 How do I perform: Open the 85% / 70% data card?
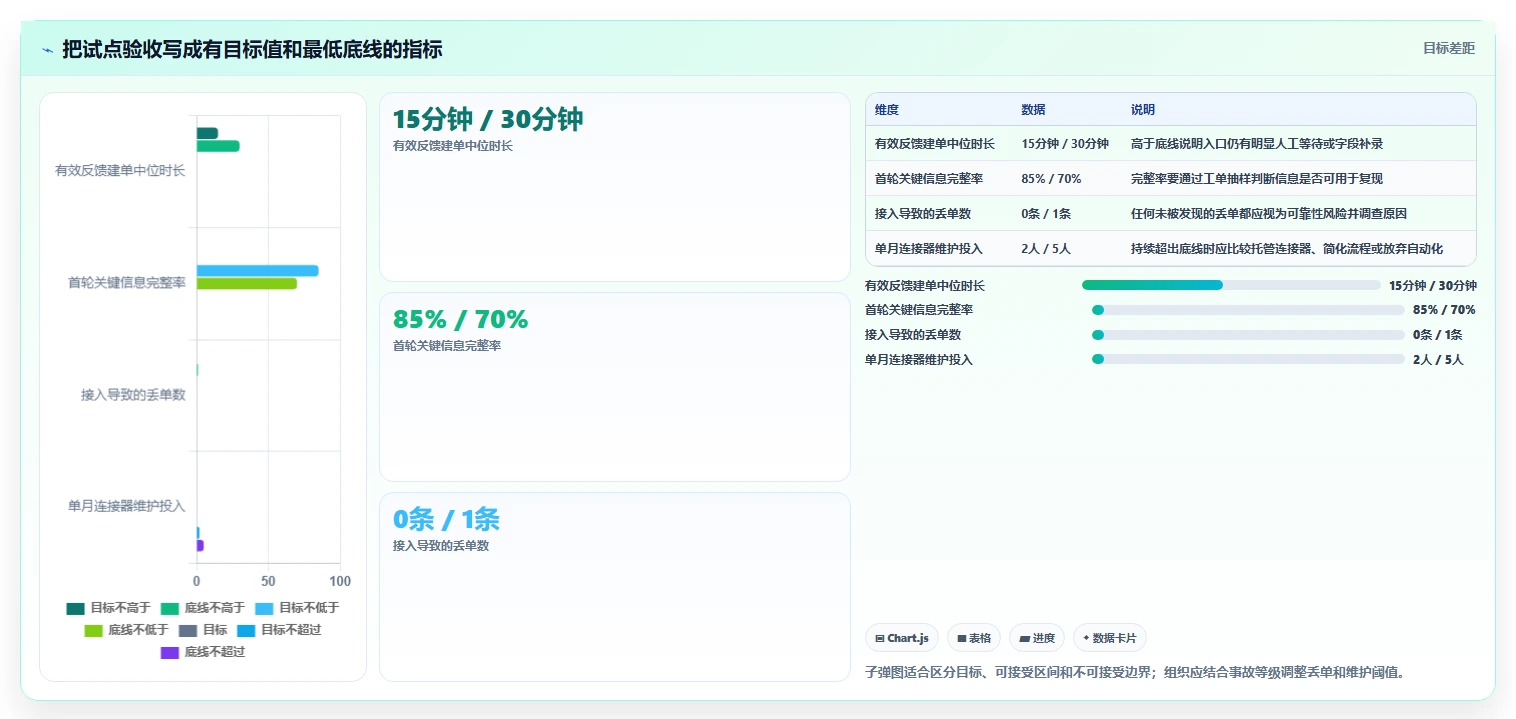[615, 387]
